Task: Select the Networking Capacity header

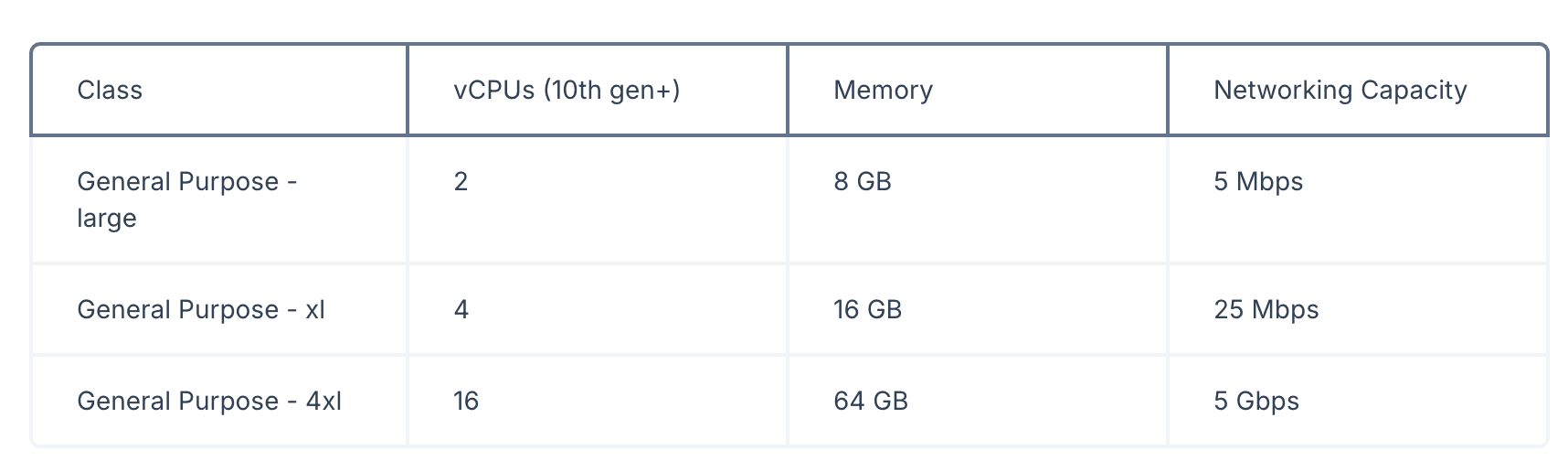Action: (1358, 90)
